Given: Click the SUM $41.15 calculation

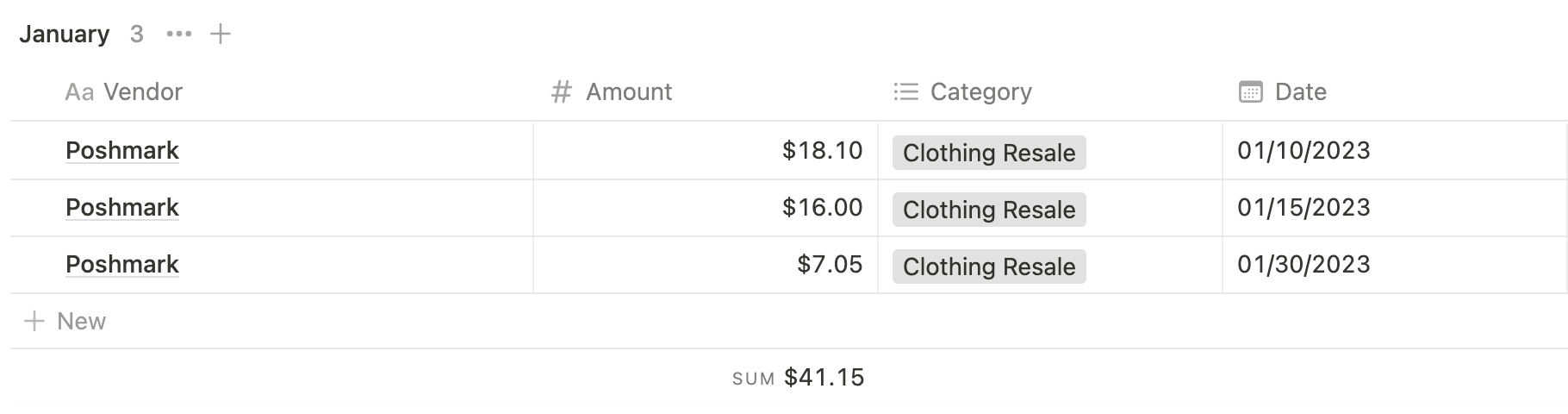Looking at the screenshot, I should pyautogui.click(x=799, y=378).
